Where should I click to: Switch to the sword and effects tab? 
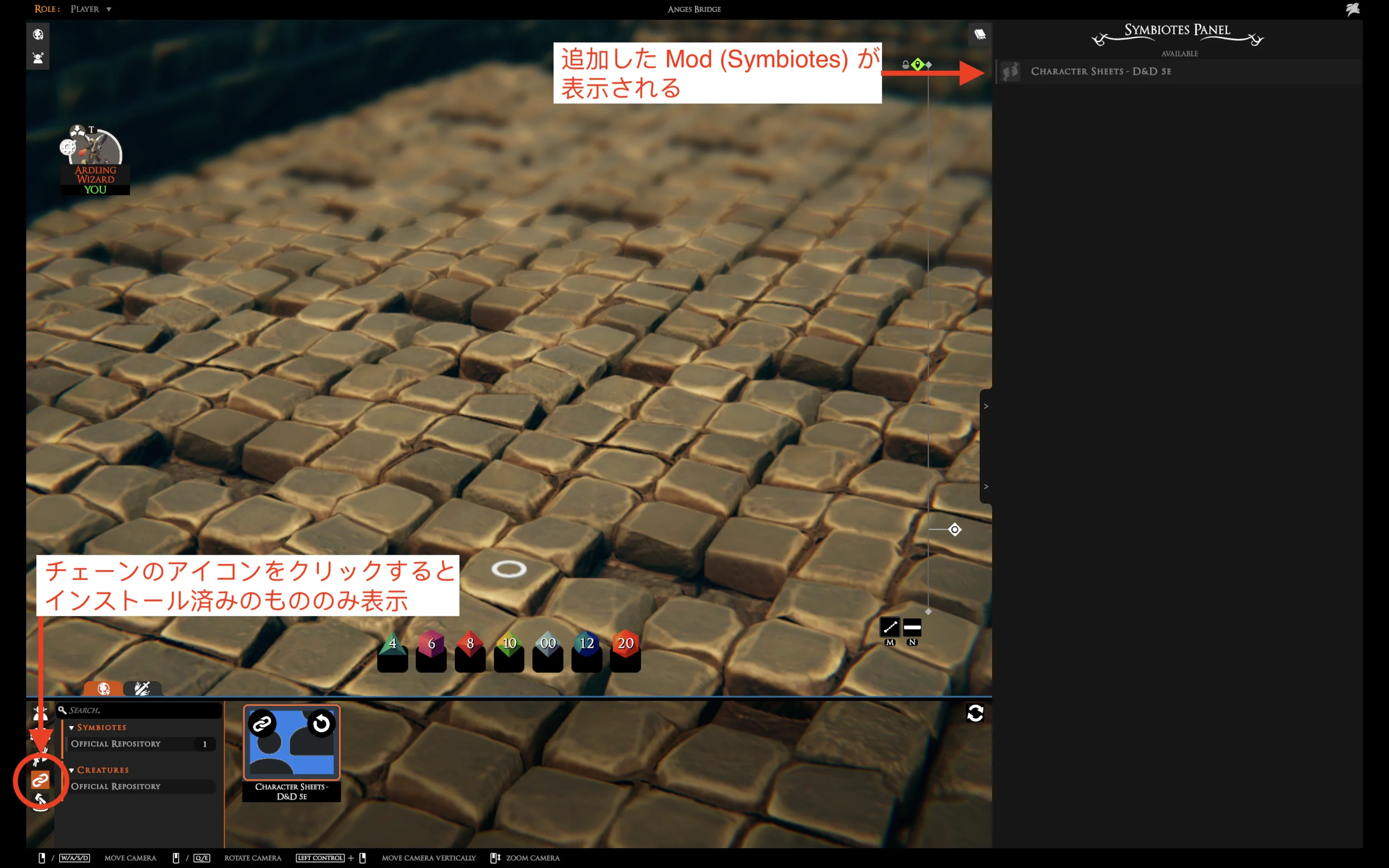pyautogui.click(x=142, y=688)
